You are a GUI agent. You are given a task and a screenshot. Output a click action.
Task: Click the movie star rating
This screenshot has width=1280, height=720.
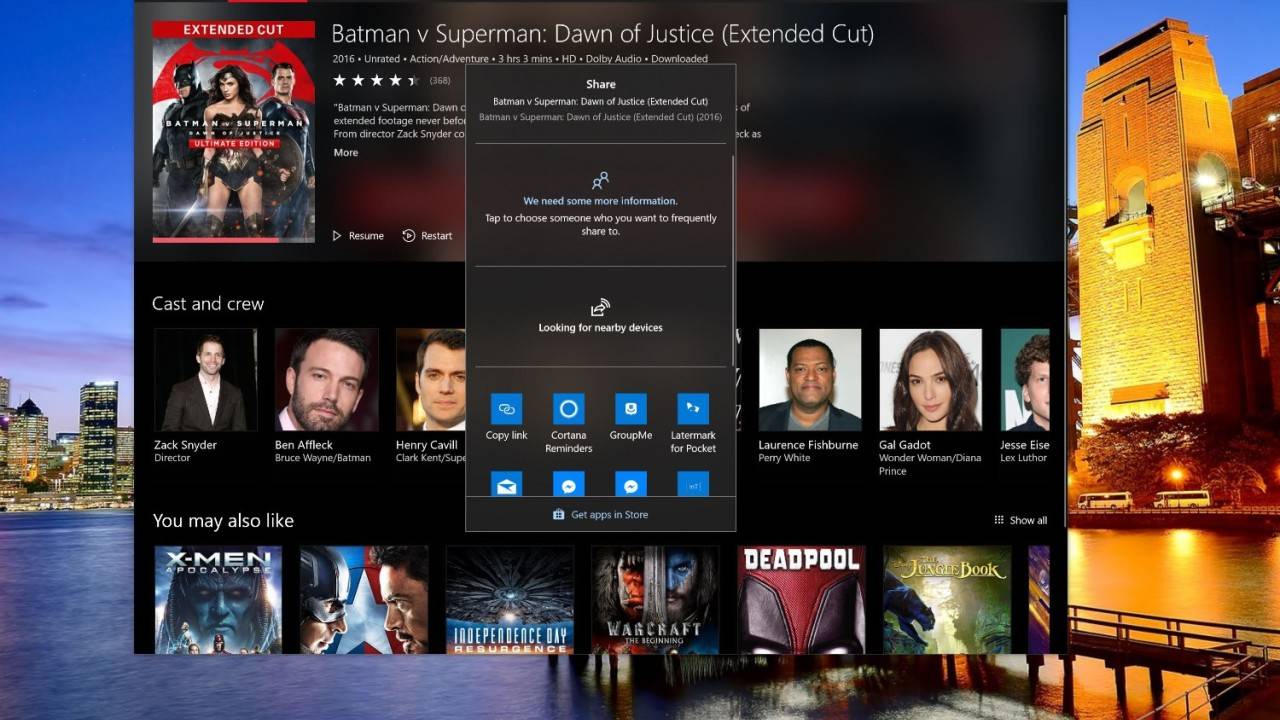click(x=376, y=80)
